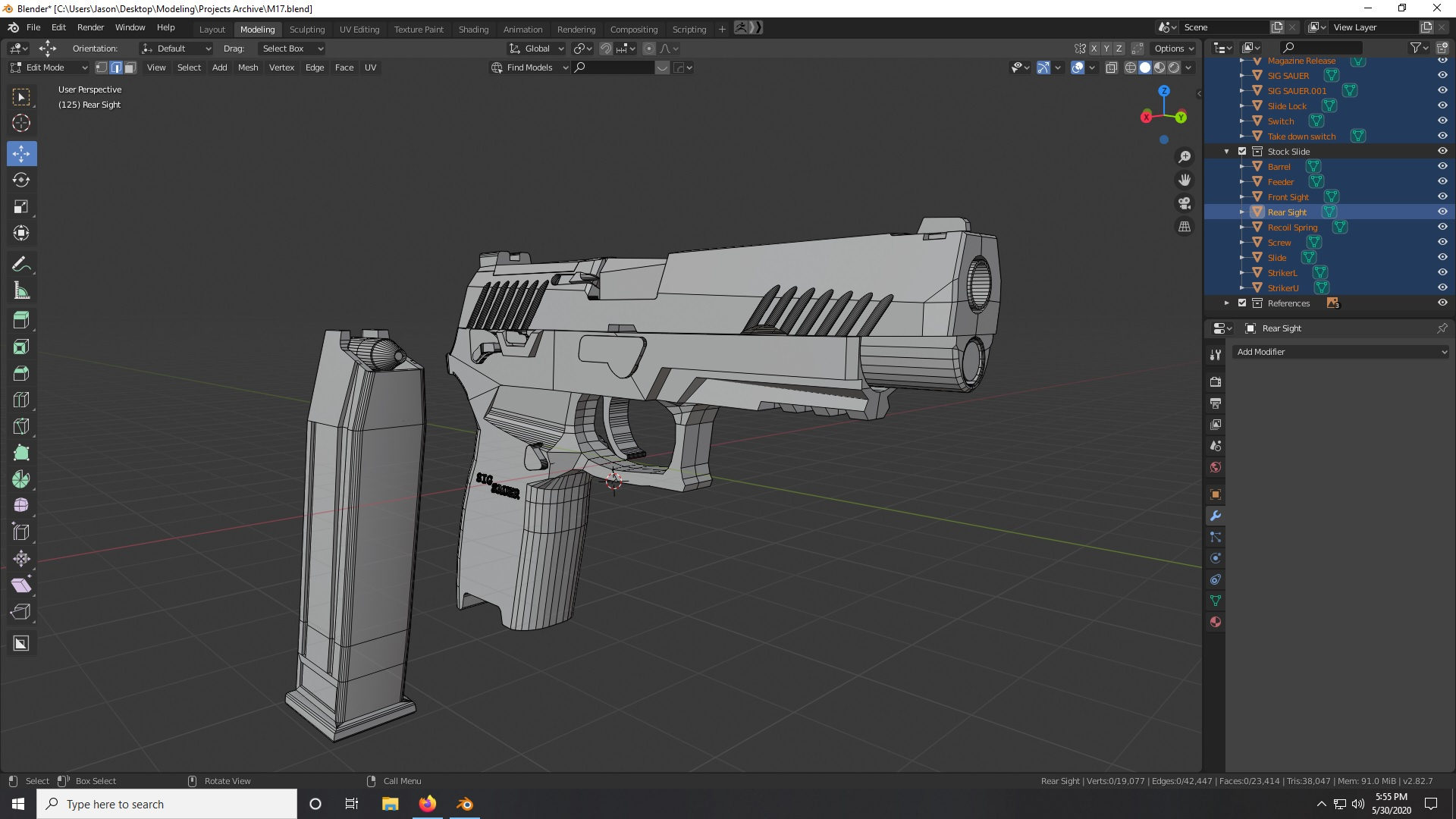Select the Shrink/Fatten tool
Image resolution: width=1456 pixels, height=819 pixels.
[x=21, y=559]
